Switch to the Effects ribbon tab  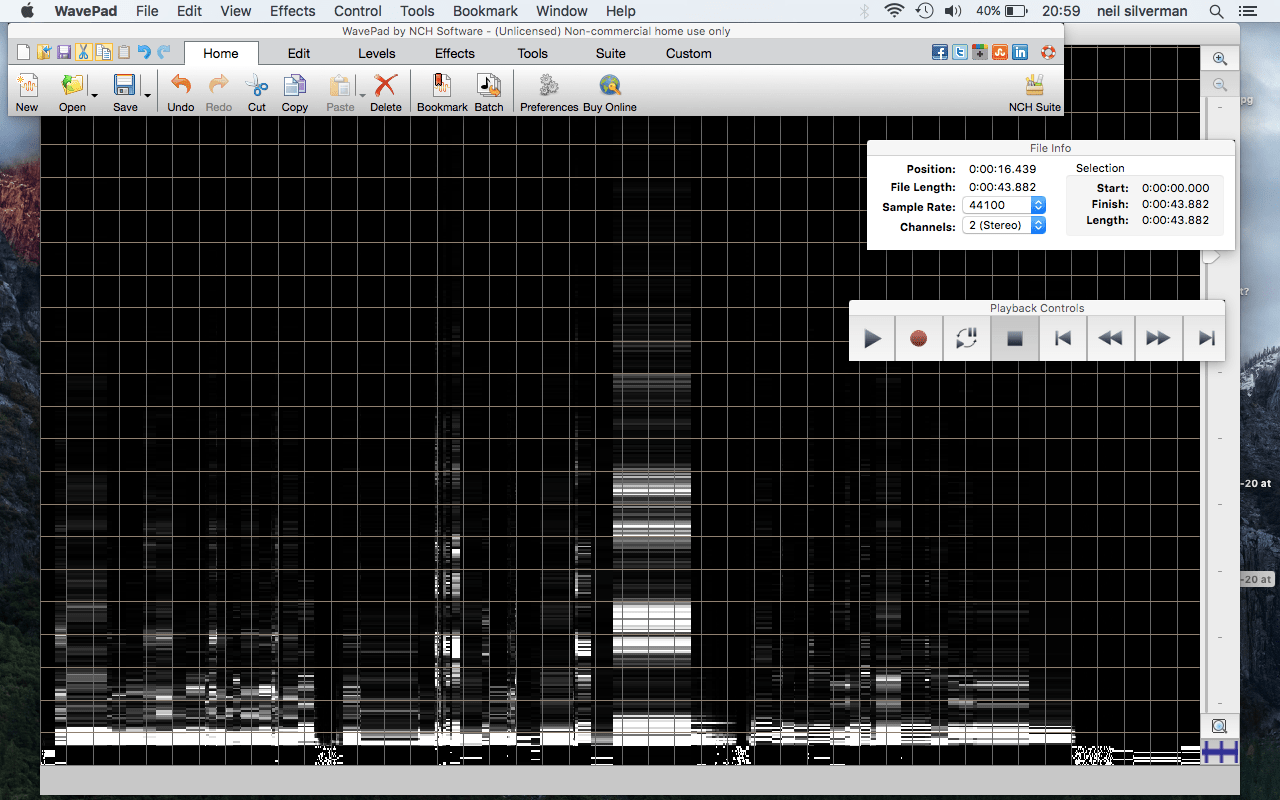pyautogui.click(x=455, y=53)
